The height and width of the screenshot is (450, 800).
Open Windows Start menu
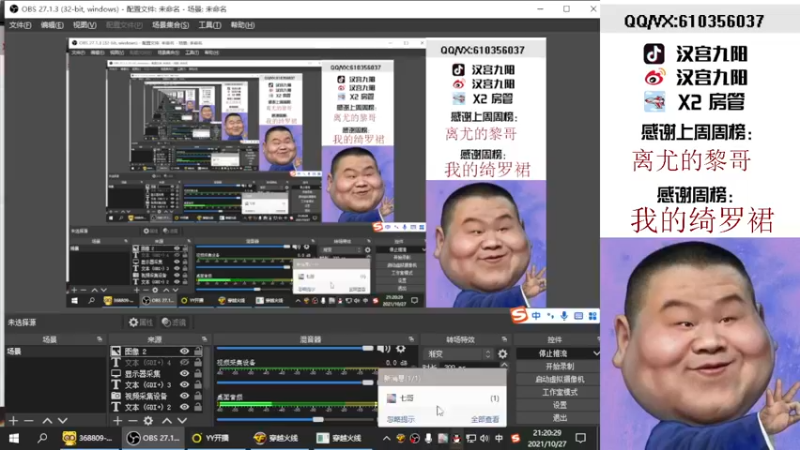pos(14,438)
